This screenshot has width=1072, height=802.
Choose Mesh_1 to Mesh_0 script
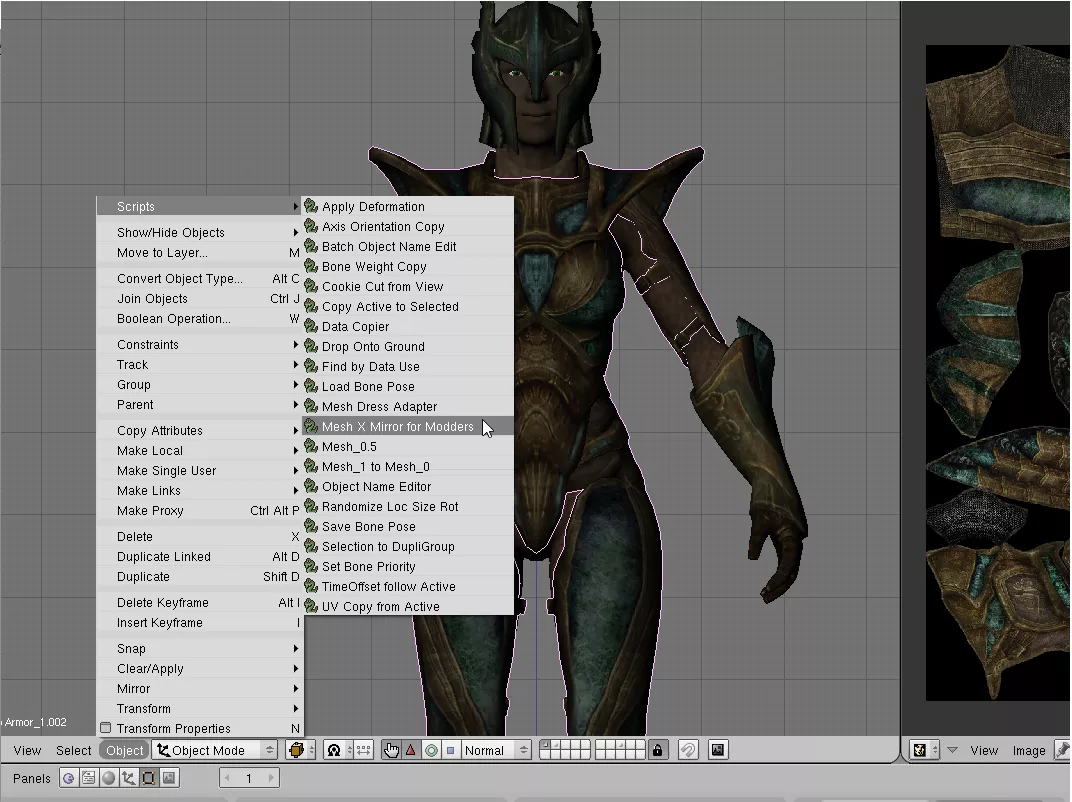[x=407, y=466]
